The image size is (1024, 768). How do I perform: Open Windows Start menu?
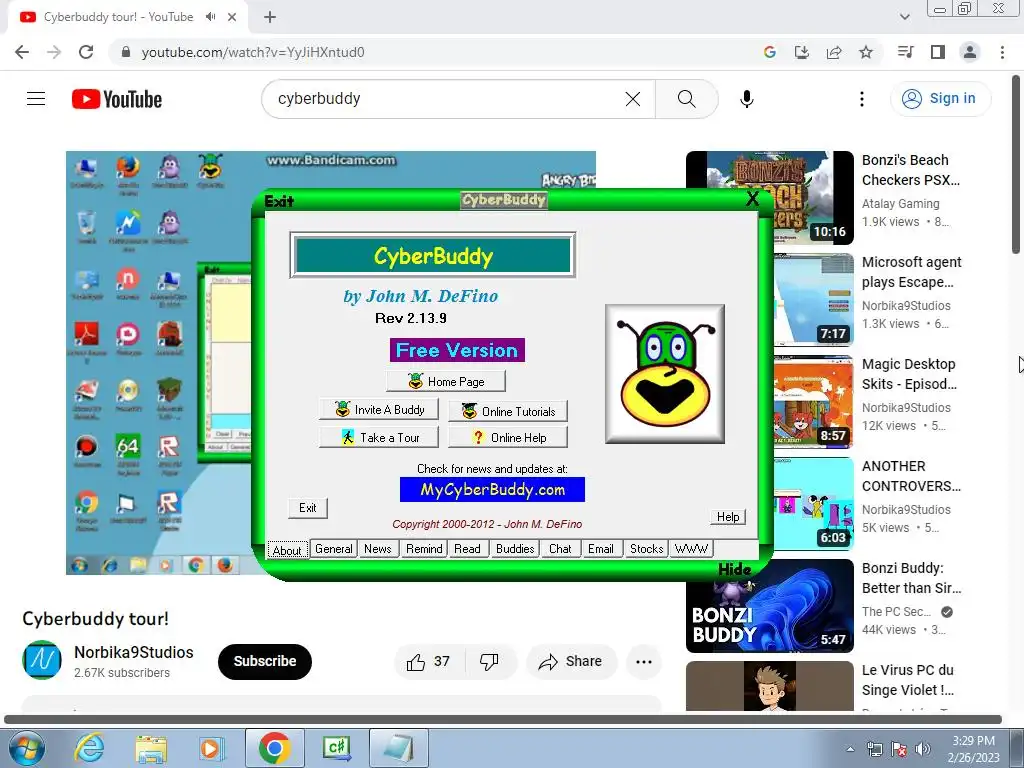point(27,748)
